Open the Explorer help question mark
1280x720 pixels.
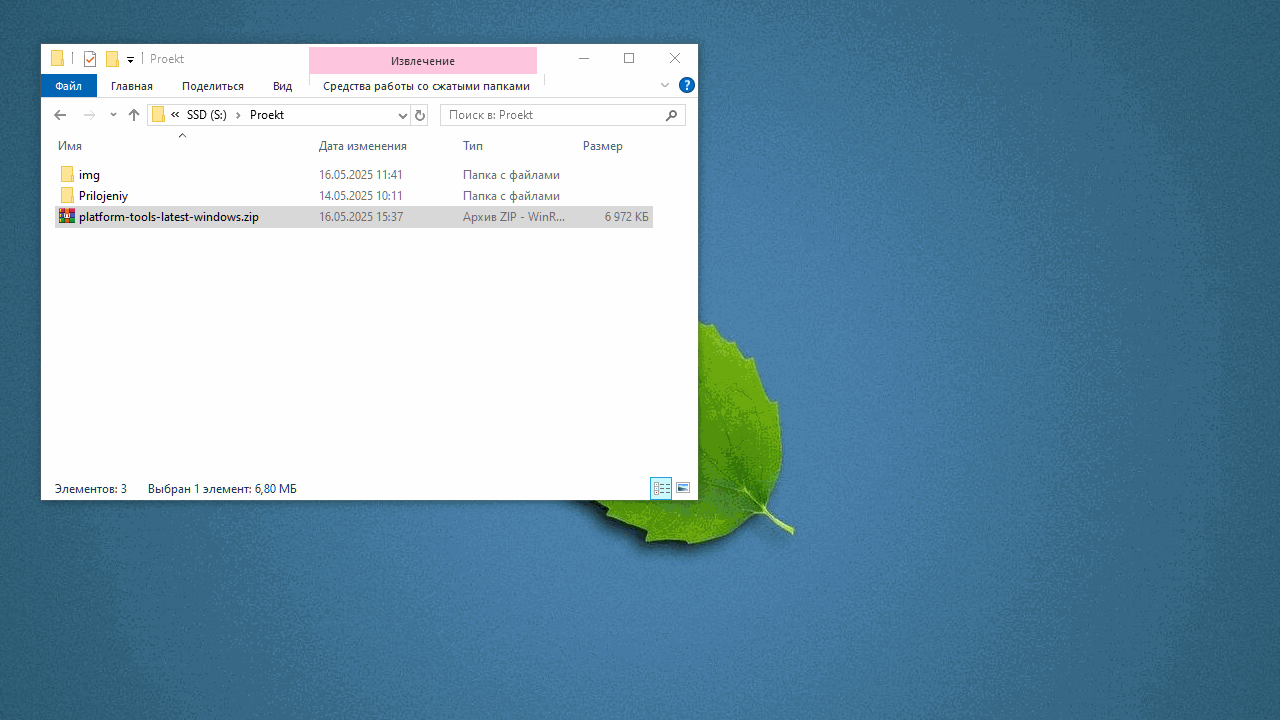click(x=687, y=85)
